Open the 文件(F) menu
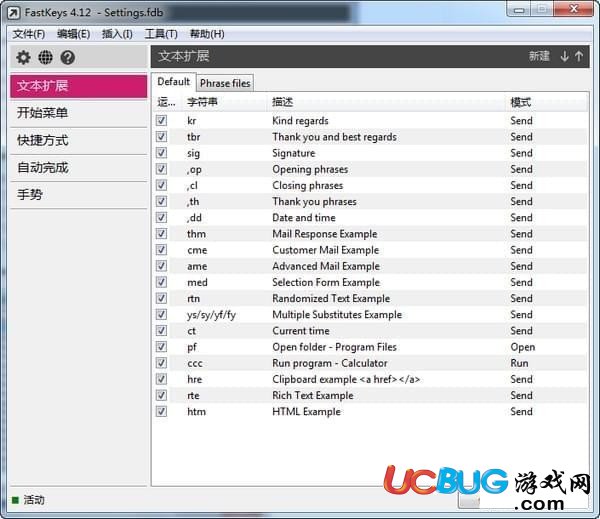600x519 pixels. [29, 34]
